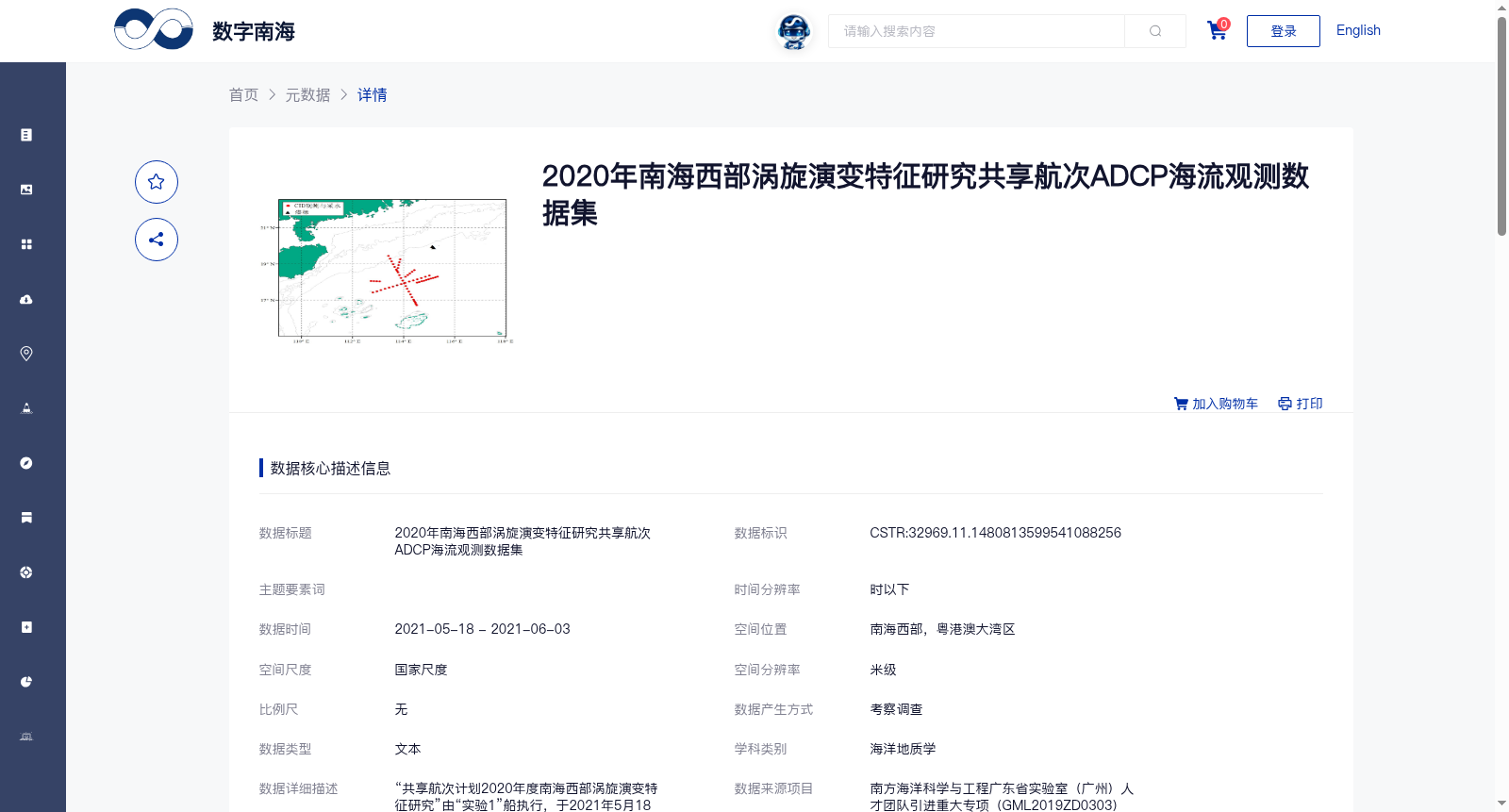The image size is (1509, 812).
Task: Click the 国家尺度 spatial scale value
Action: coord(421,670)
